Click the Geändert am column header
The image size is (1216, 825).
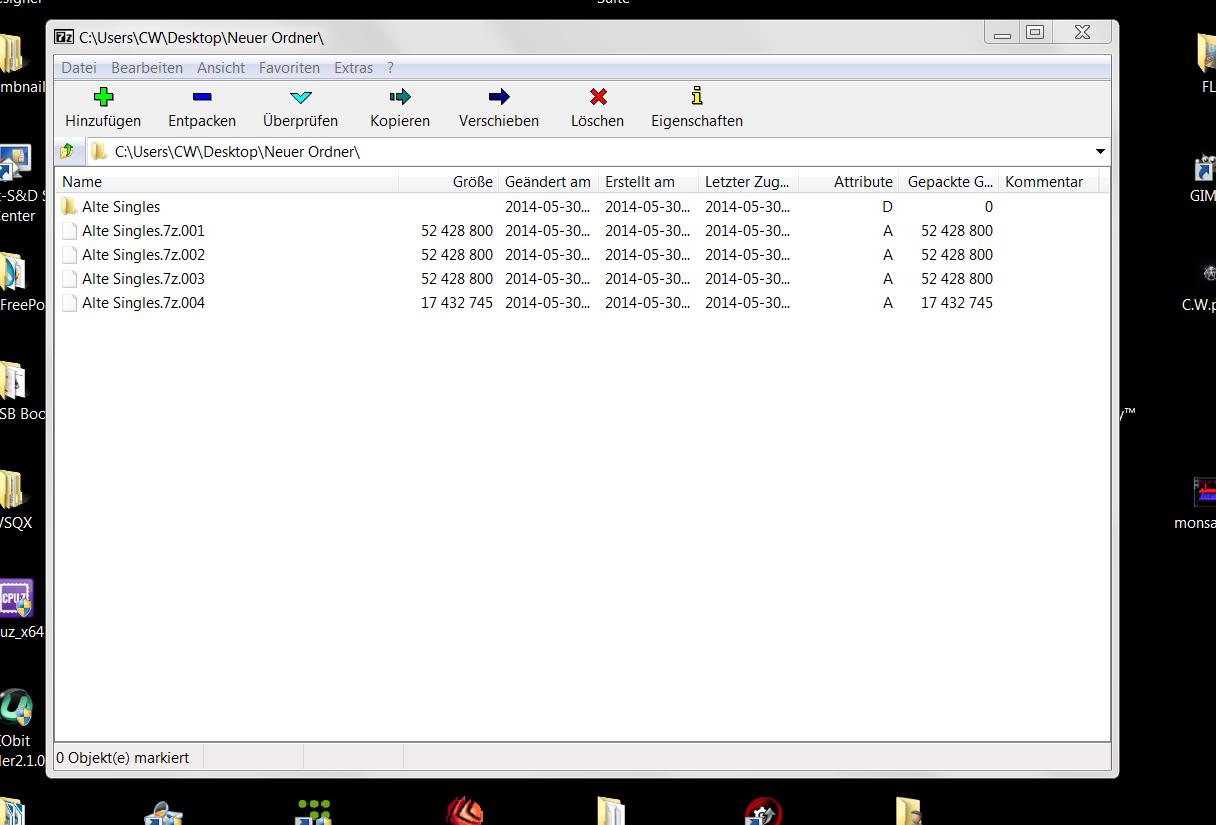coord(548,182)
